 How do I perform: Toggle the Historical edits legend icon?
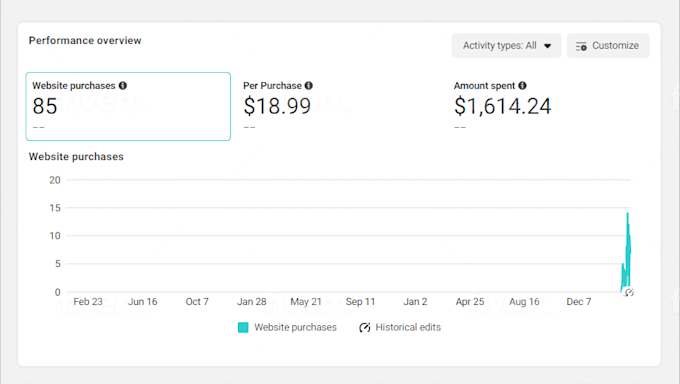click(365, 328)
